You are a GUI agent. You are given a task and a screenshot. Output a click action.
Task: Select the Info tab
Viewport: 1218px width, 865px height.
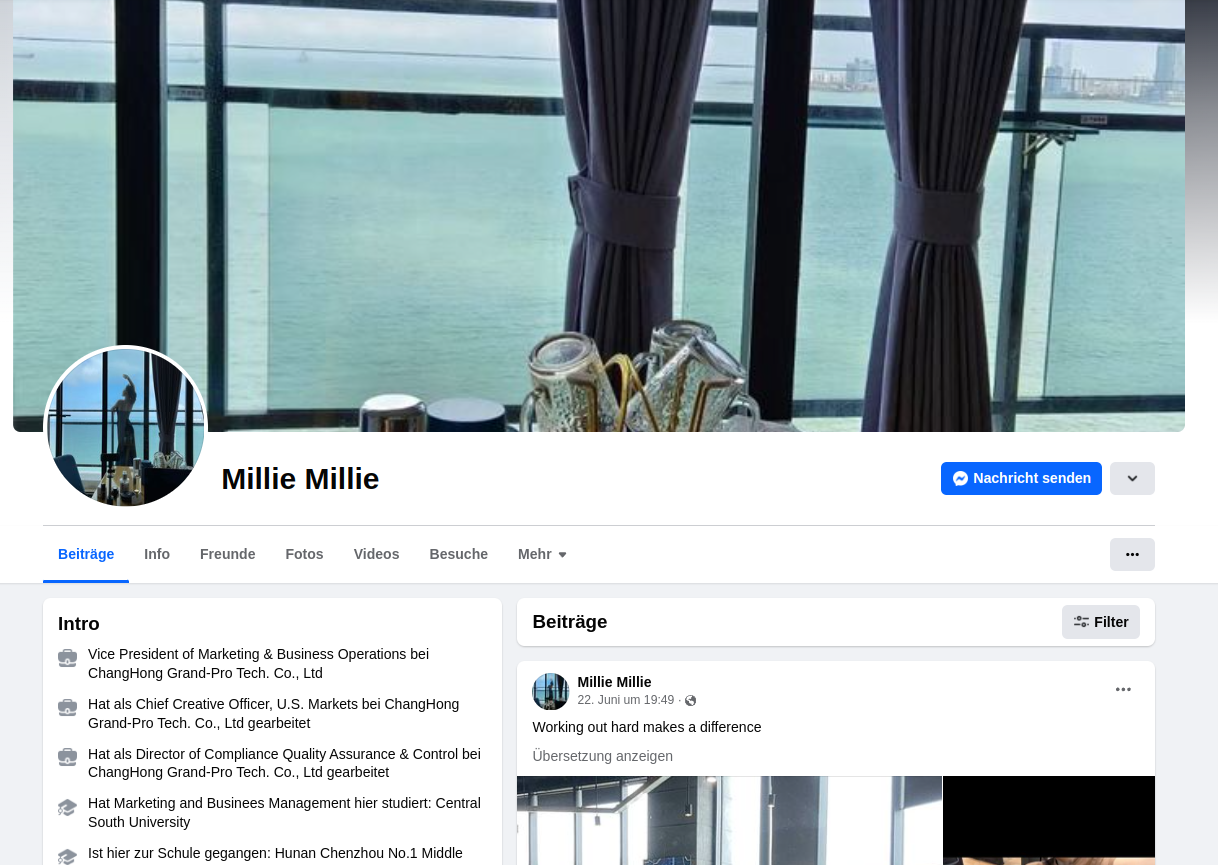pos(157,554)
